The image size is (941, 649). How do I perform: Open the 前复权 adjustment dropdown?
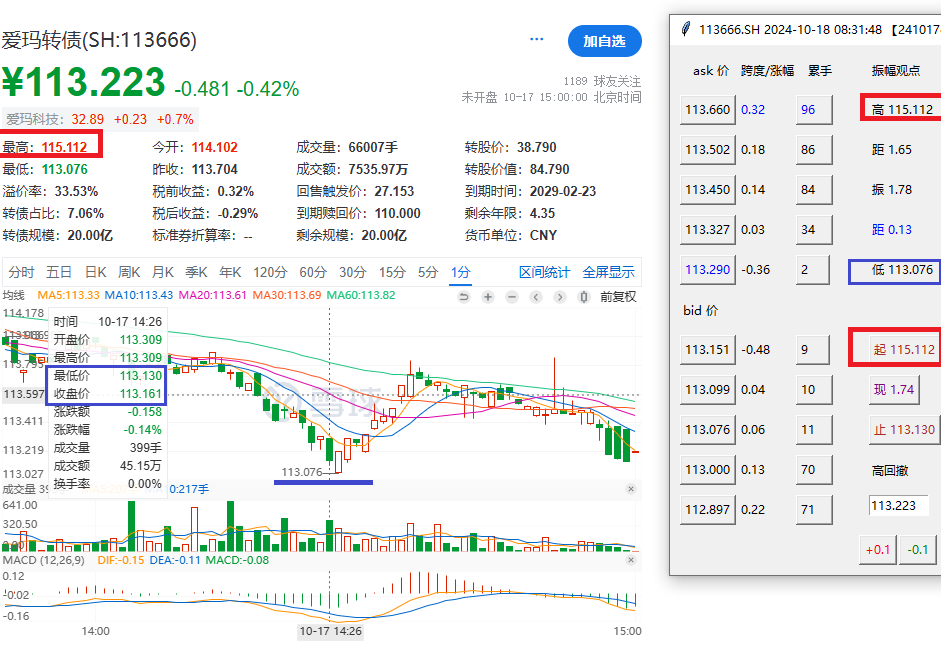click(618, 296)
